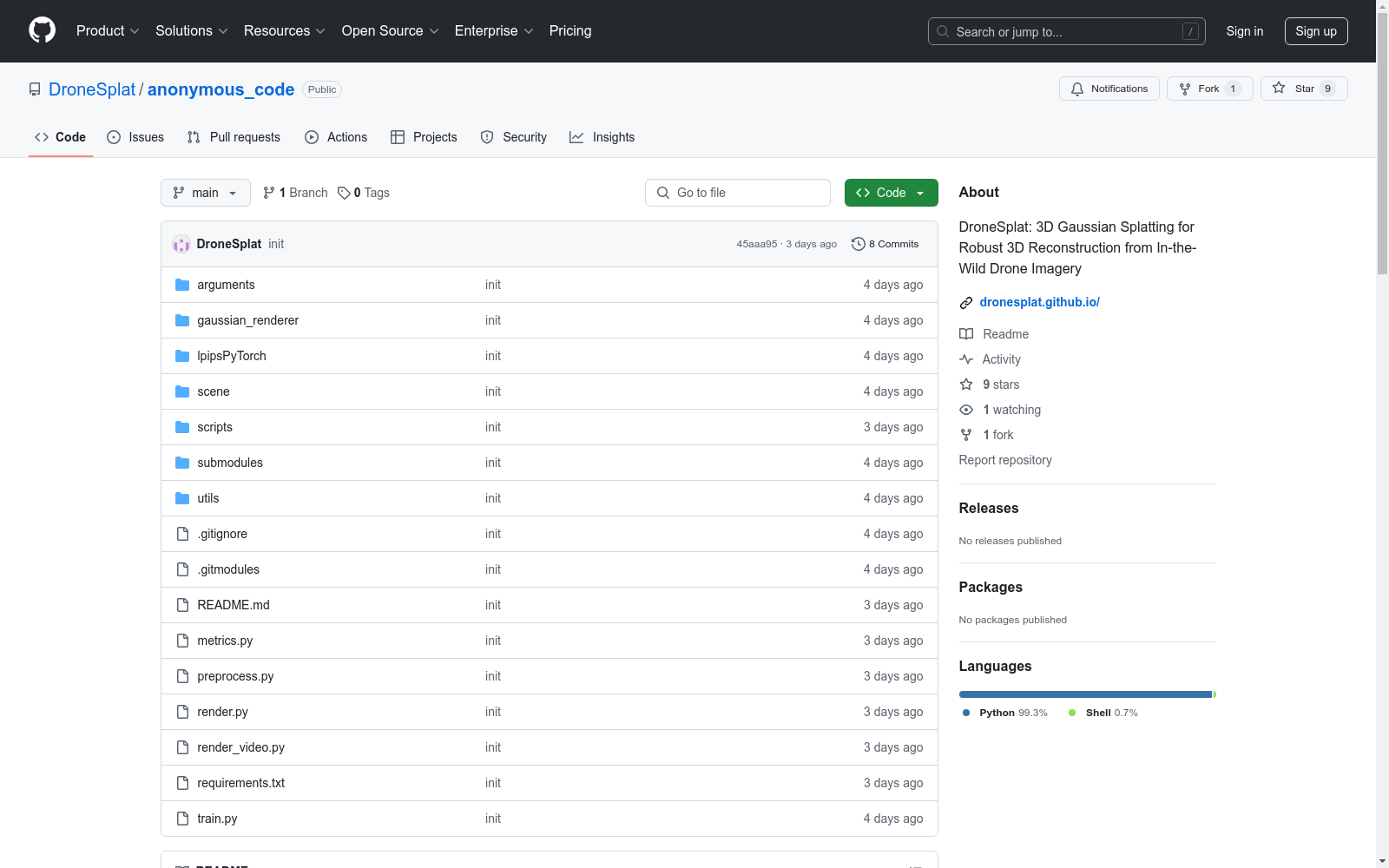Expand the Resources menu
Image resolution: width=1389 pixels, height=868 pixels.
click(285, 30)
